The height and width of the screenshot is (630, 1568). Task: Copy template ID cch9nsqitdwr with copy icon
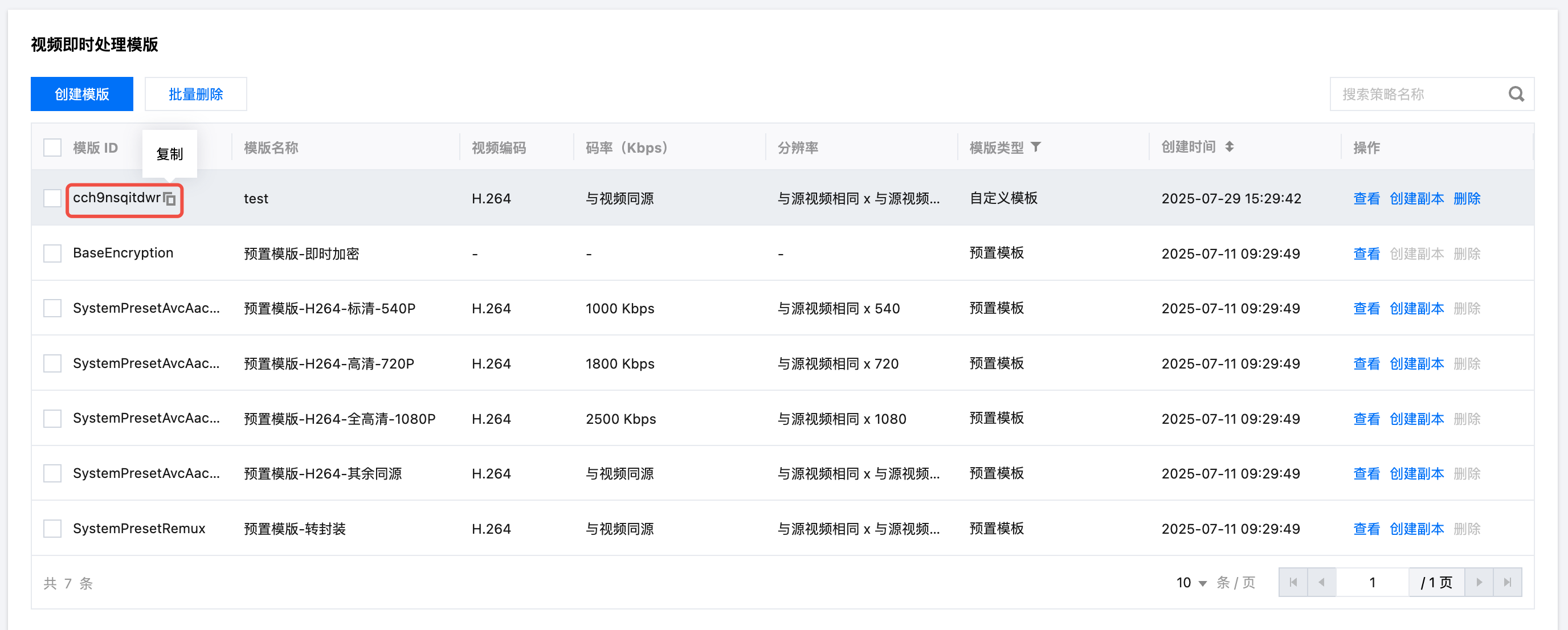(170, 199)
